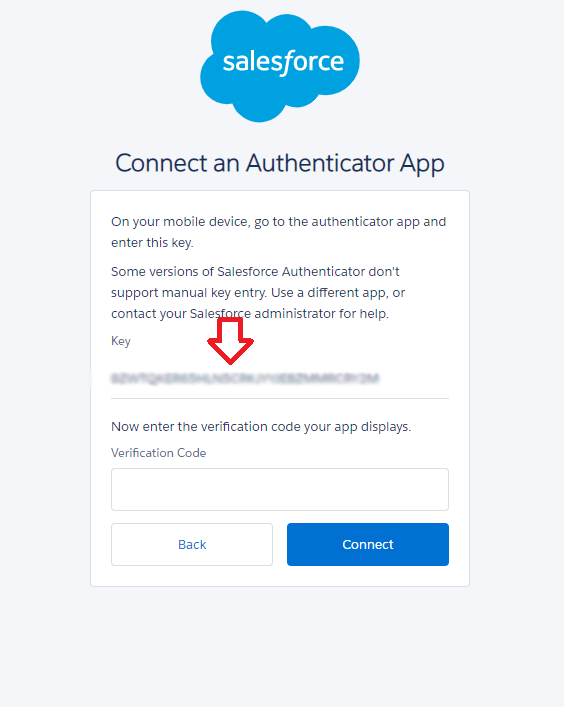The image size is (564, 707).
Task: Click the "Verification Code" field label
Action: click(x=159, y=453)
